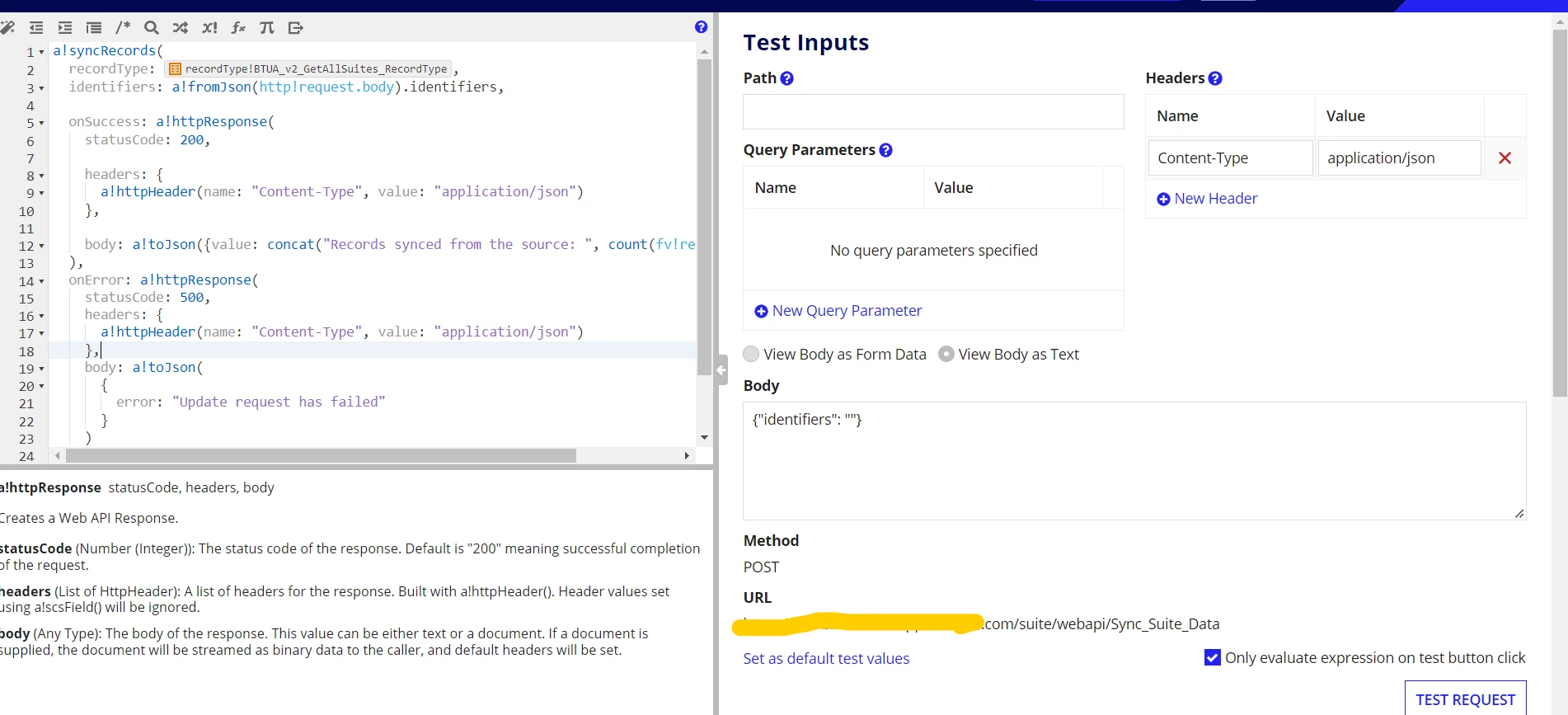Click the editor scrollbar down arrow
1568x715 pixels.
704,437
